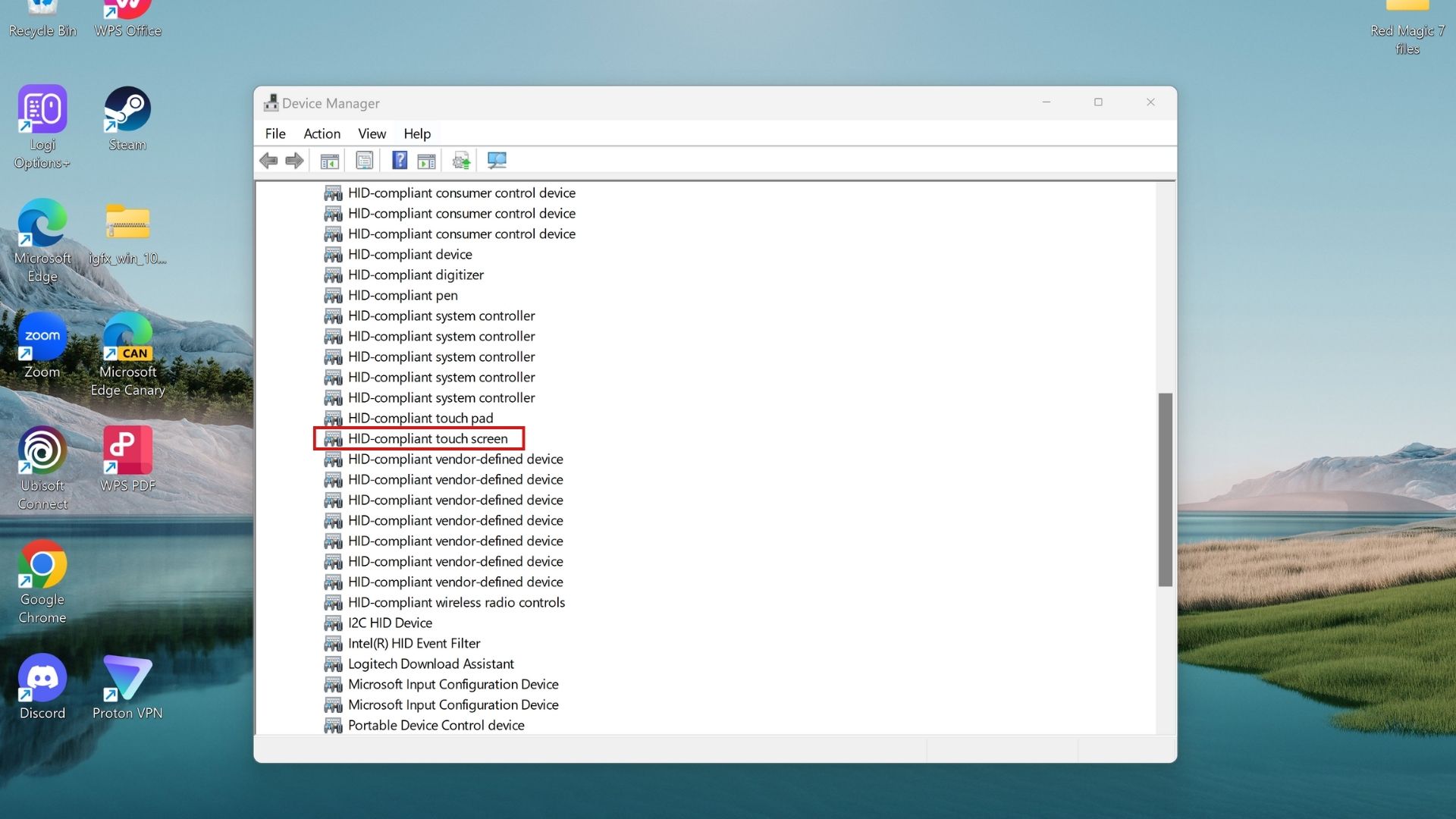Open the Action menu
Viewport: 1456px width, 819px height.
(321, 133)
